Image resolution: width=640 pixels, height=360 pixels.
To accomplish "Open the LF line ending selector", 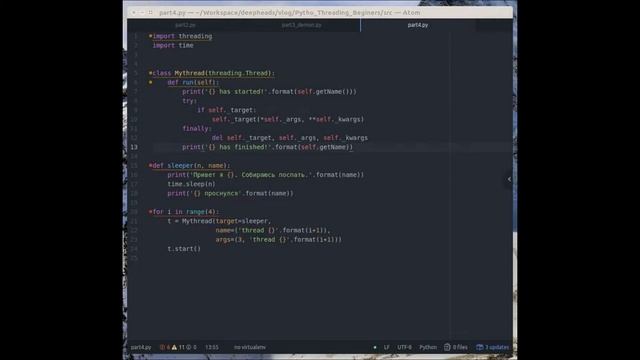I will 386,347.
